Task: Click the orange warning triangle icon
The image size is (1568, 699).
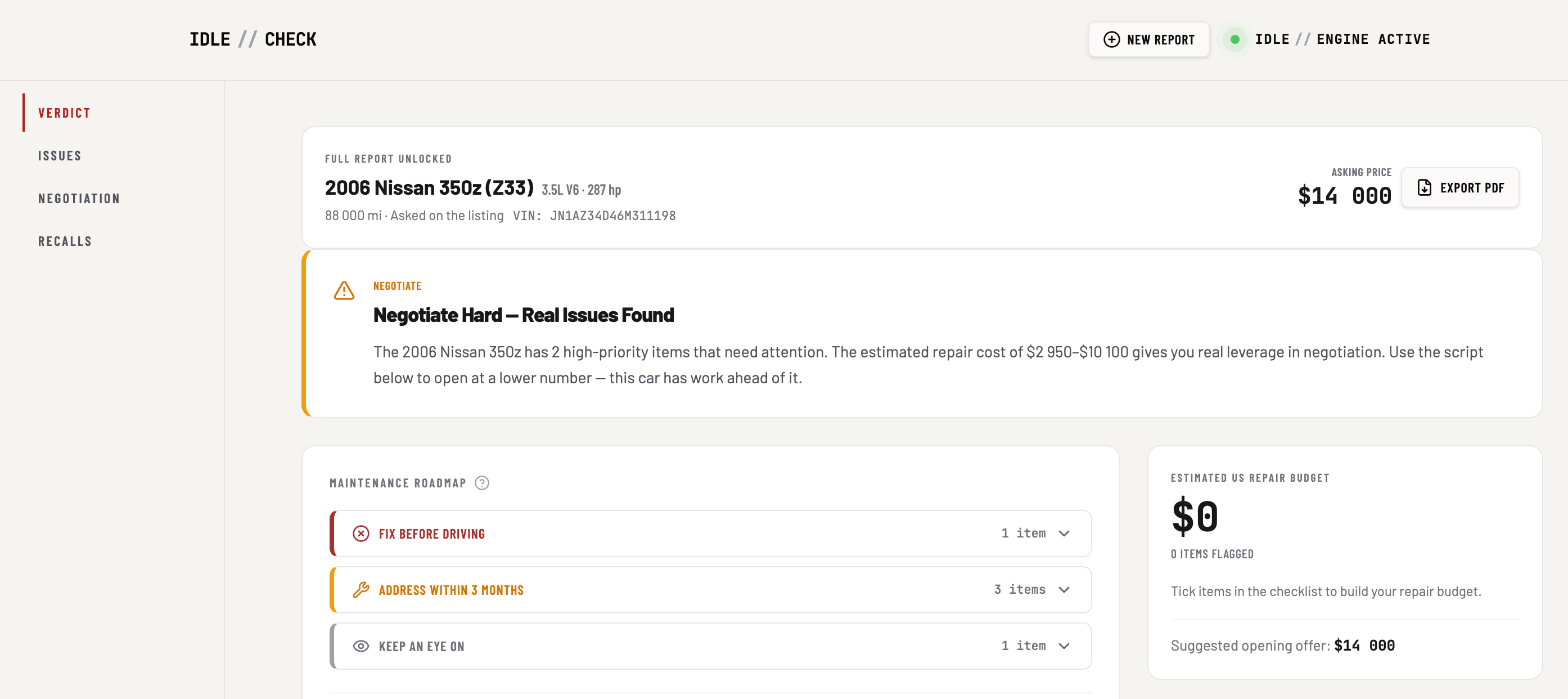Action: pos(344,290)
